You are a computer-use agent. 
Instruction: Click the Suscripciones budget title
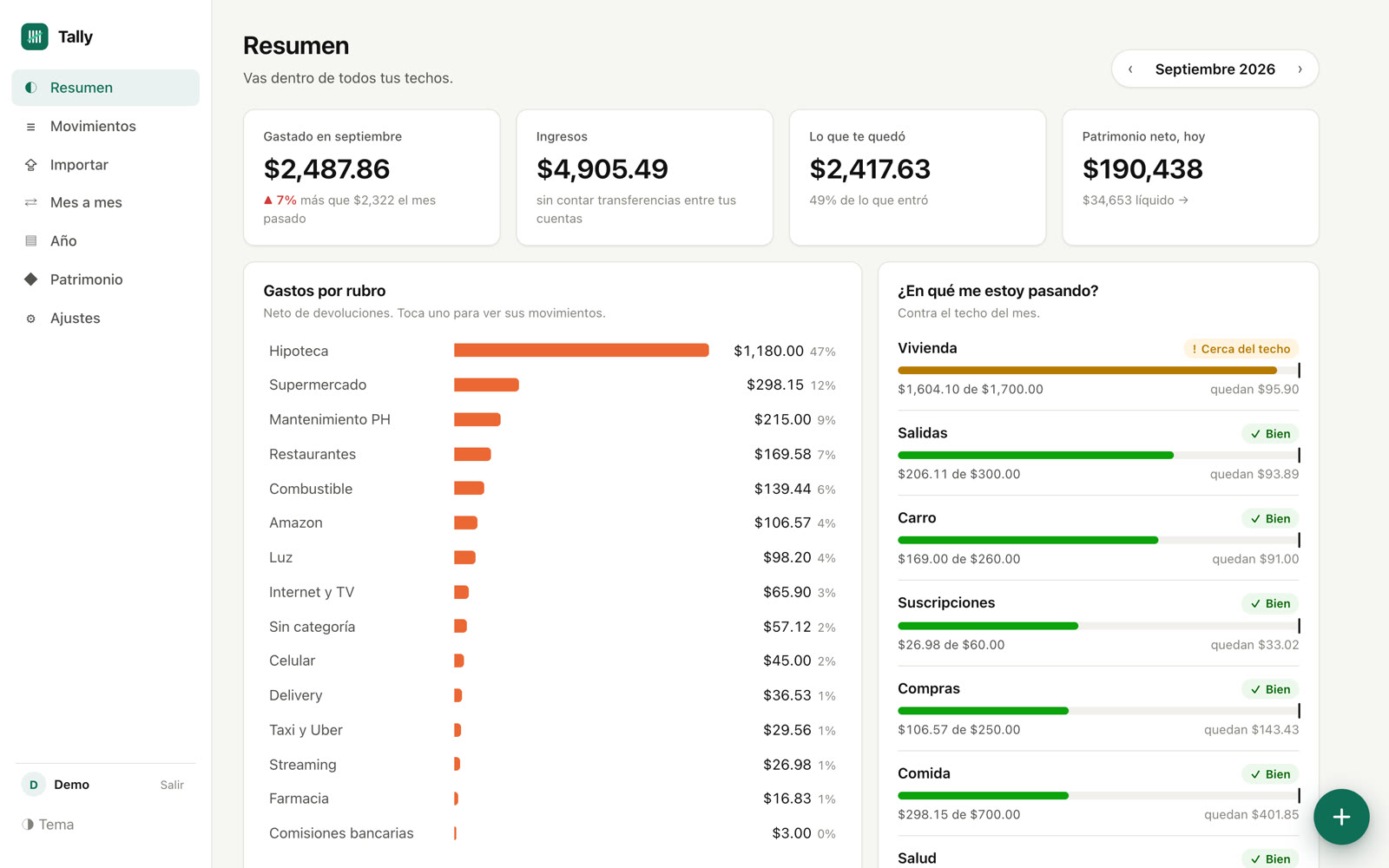(x=946, y=602)
